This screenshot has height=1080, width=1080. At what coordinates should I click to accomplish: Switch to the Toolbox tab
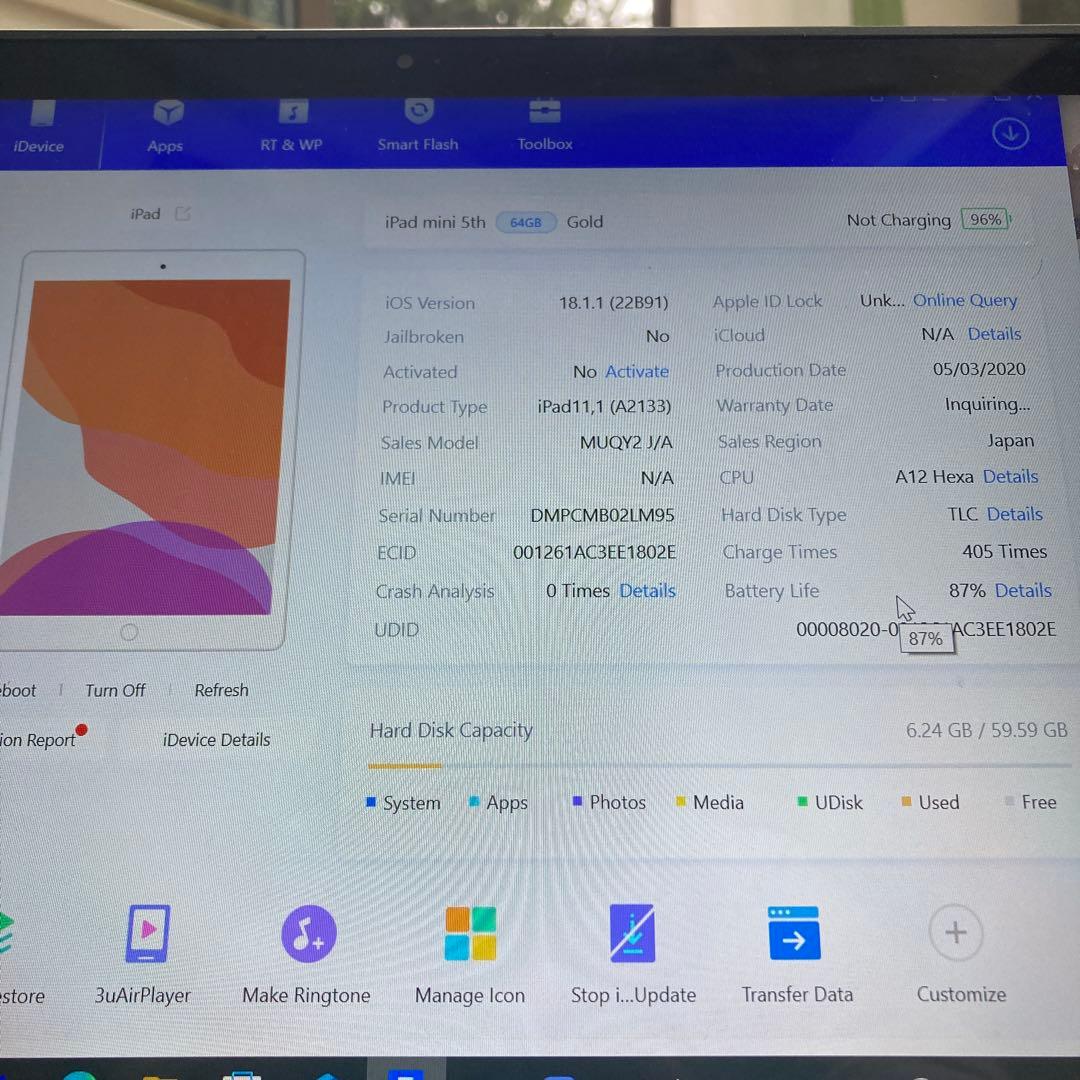point(544,125)
